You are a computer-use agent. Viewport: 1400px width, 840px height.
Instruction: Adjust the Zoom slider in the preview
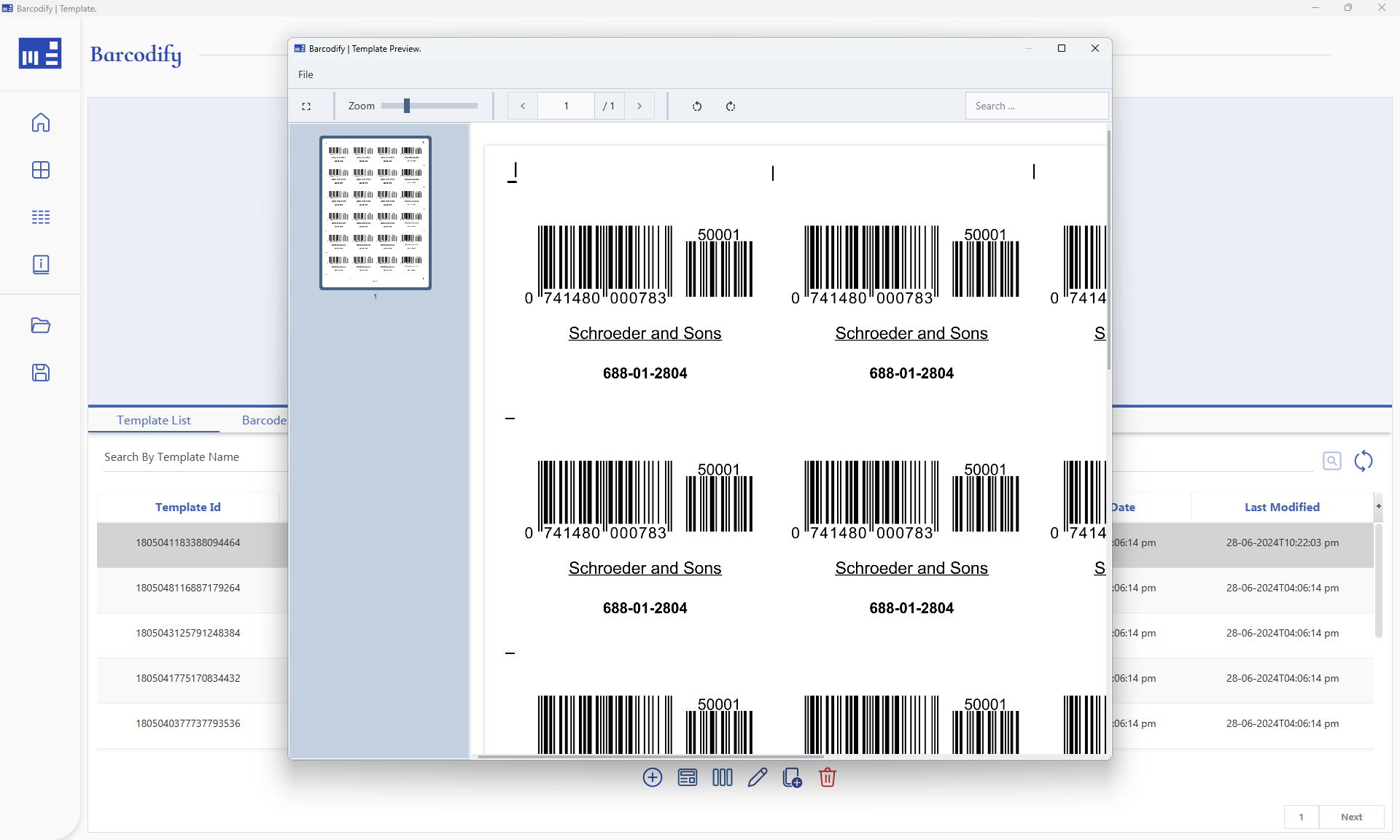coord(405,105)
